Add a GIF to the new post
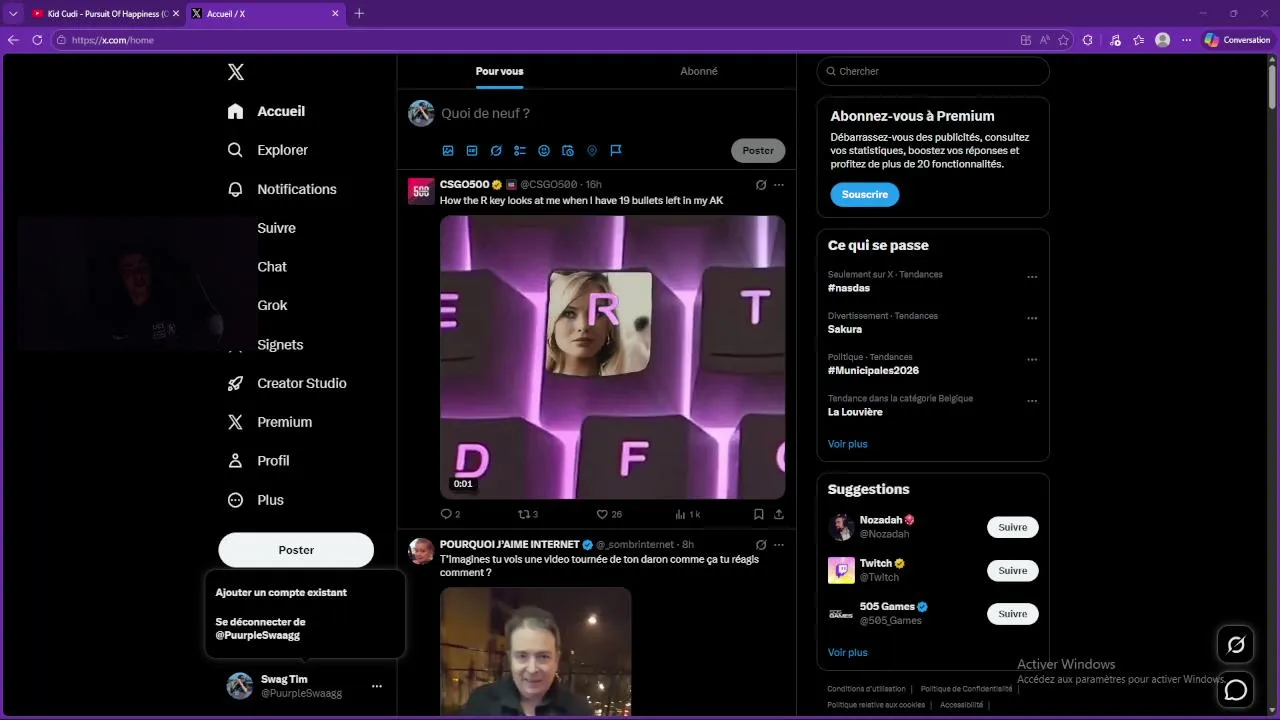 (x=472, y=151)
